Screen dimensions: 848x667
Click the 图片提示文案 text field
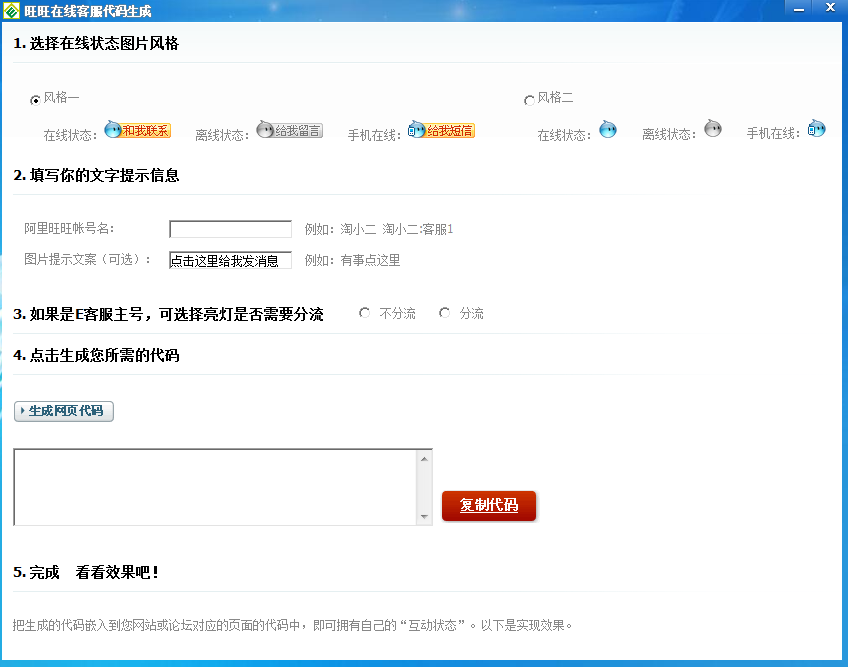230,260
